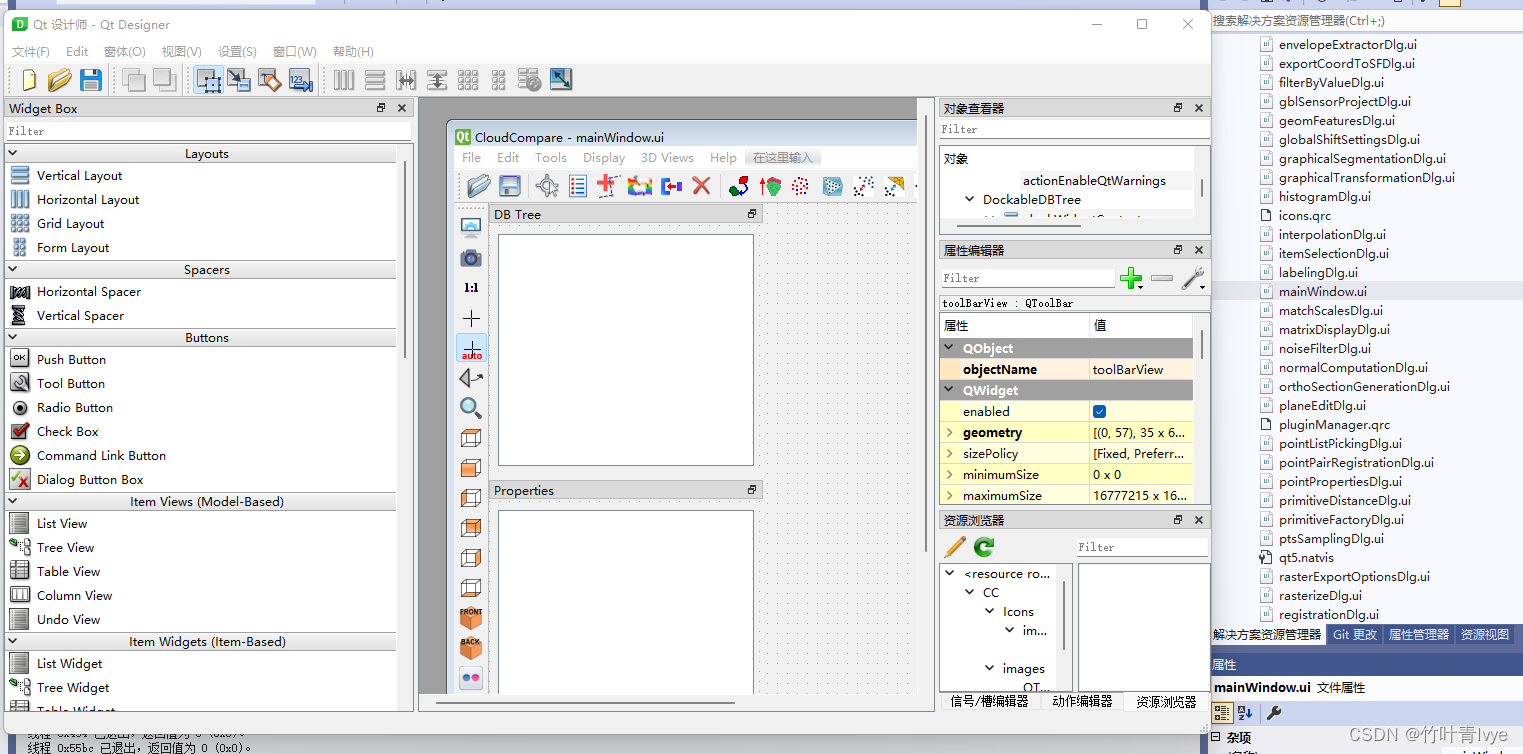Switch to the 属性管理器 tab in Visual Studio
This screenshot has height=754, width=1523.
click(1418, 635)
